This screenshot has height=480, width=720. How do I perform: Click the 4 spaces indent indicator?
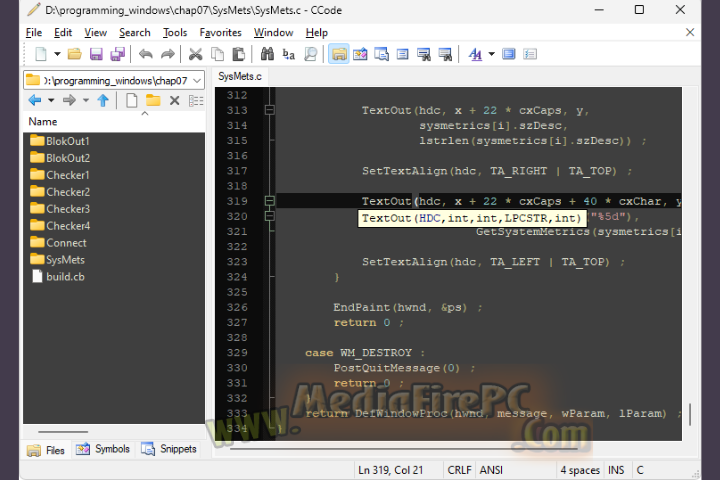[x=580, y=470]
